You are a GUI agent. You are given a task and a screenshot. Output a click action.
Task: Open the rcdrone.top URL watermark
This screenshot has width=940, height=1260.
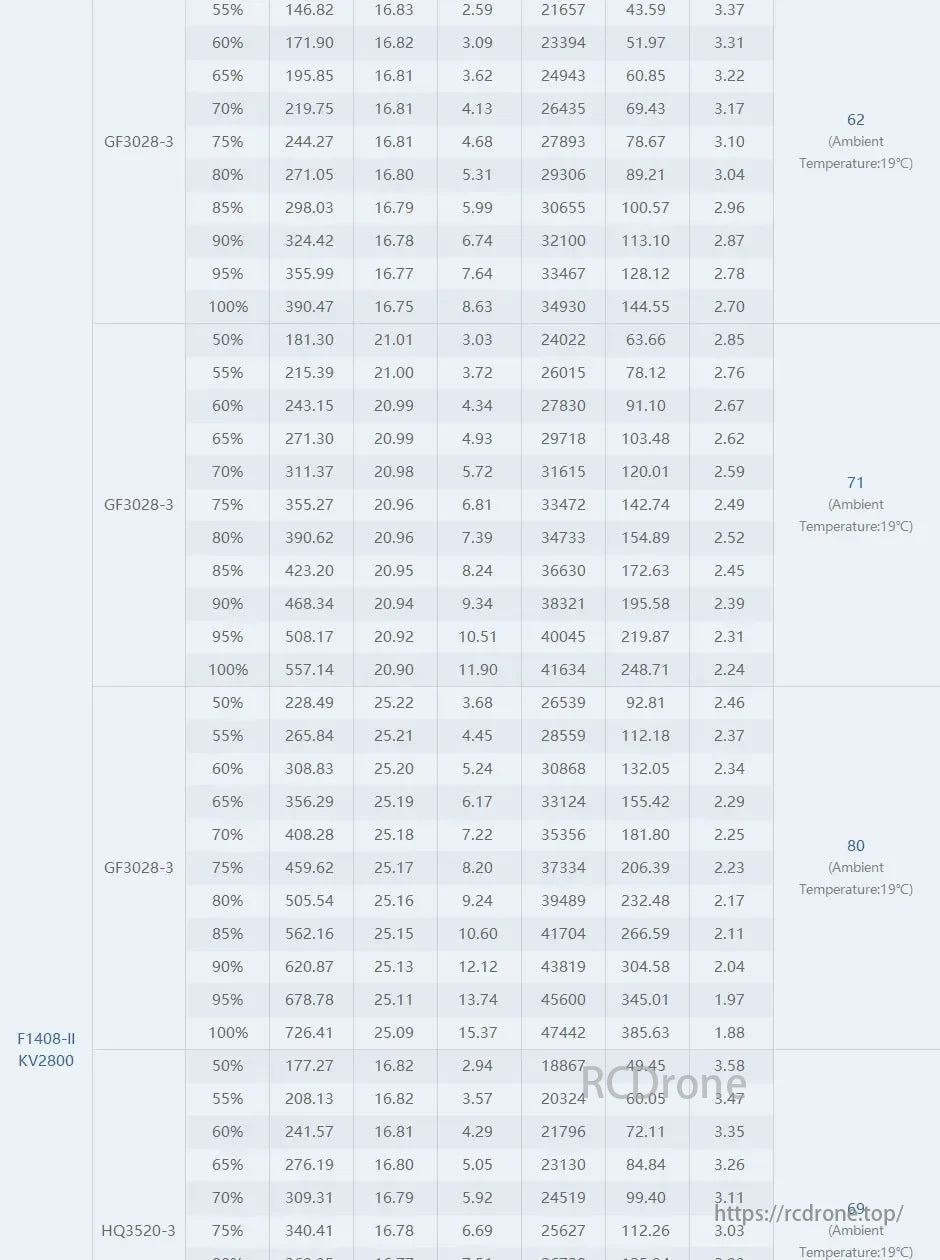pos(808,1212)
